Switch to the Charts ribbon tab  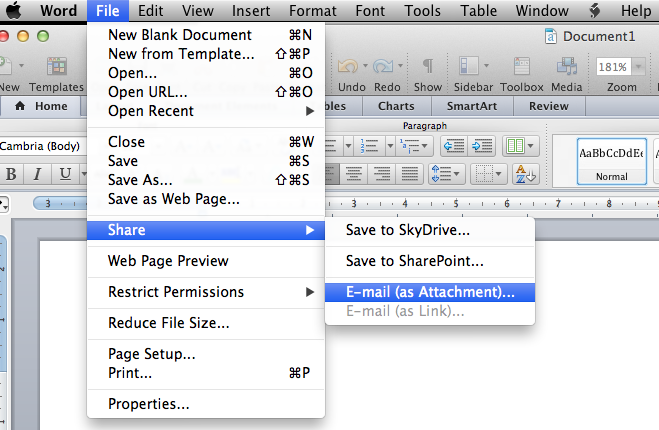point(396,106)
